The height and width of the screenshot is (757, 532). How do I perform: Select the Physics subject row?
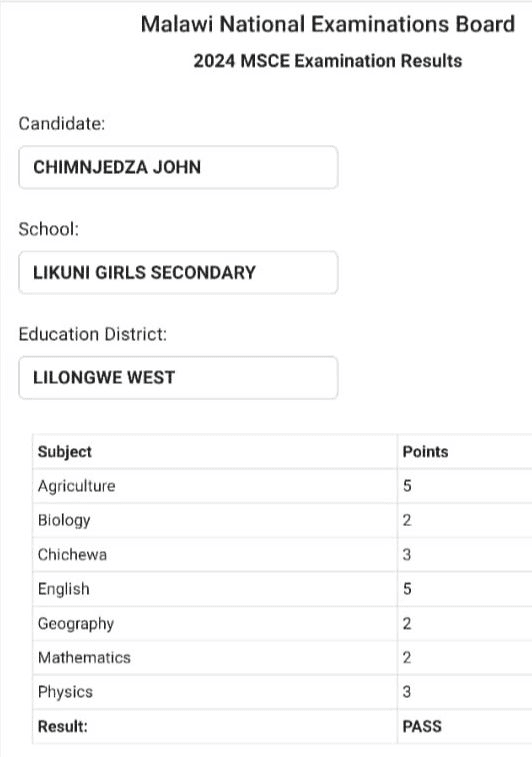pos(282,692)
